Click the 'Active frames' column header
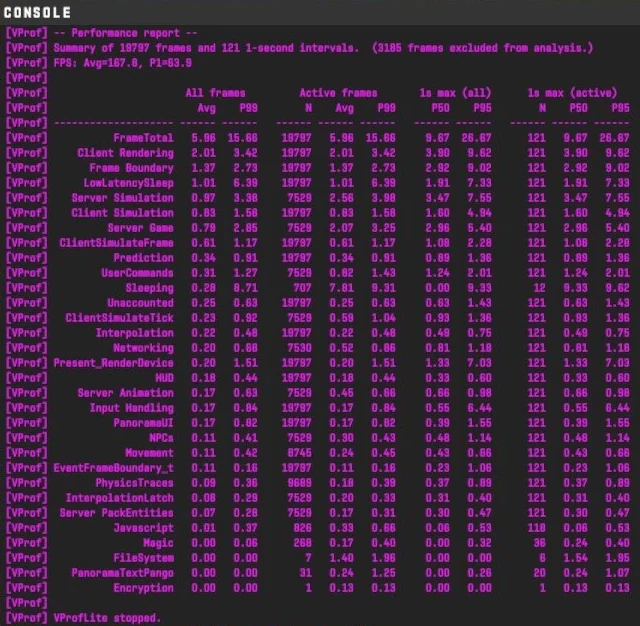 338,93
